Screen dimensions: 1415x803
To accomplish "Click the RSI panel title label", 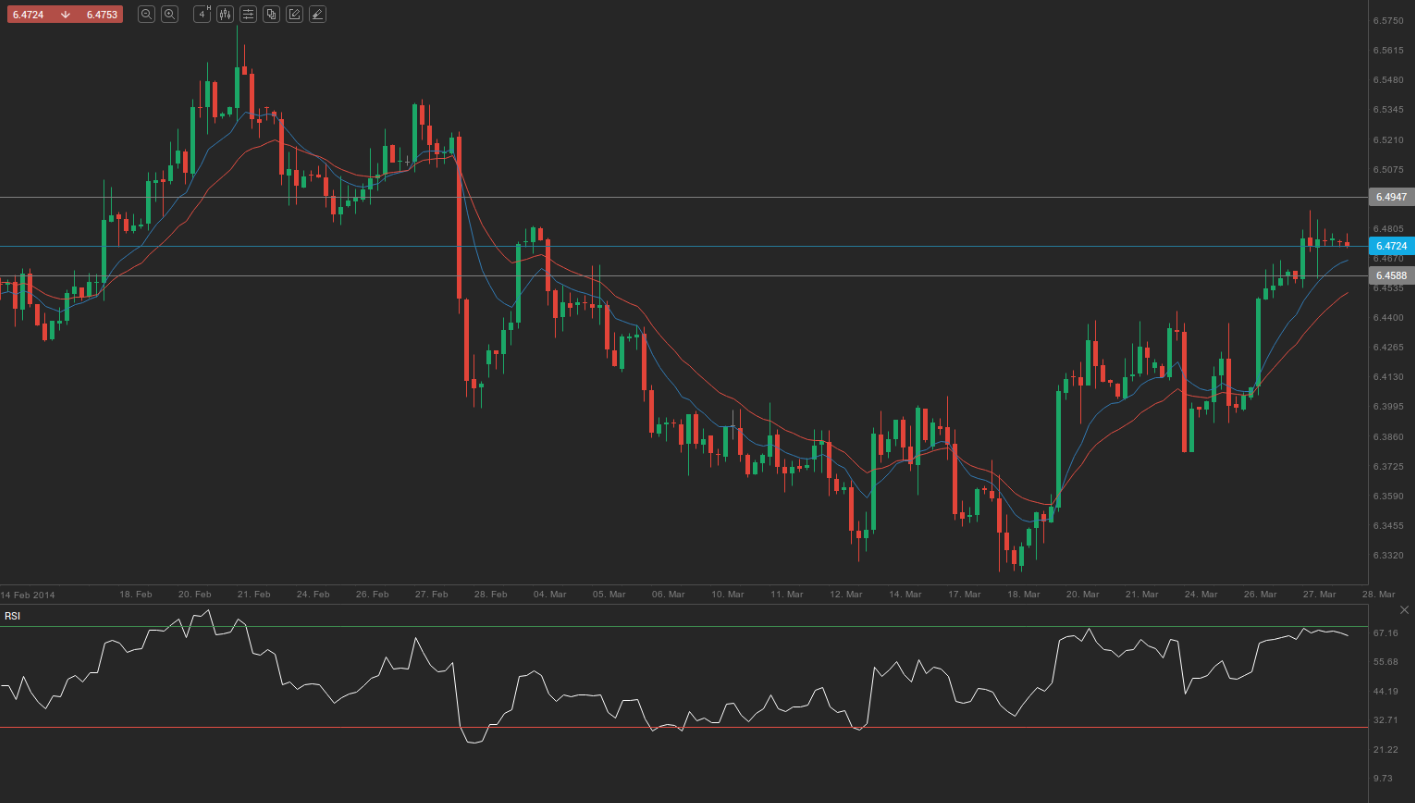I will point(12,616).
